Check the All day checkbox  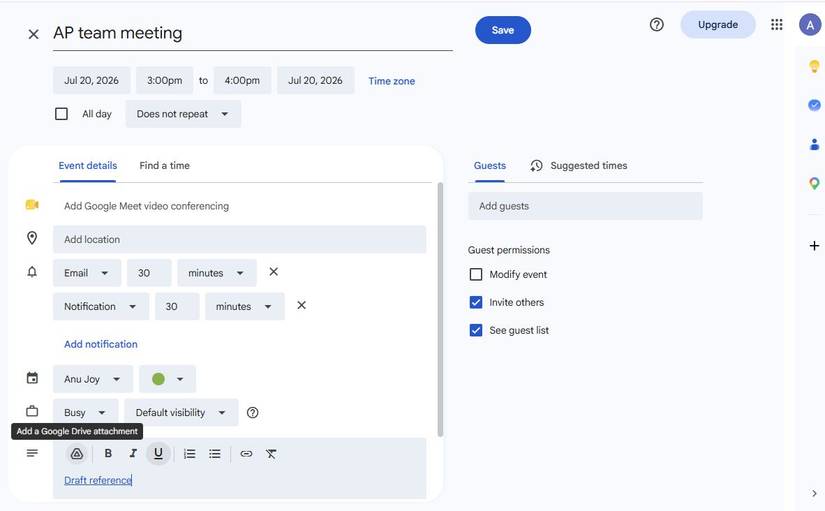[62, 114]
